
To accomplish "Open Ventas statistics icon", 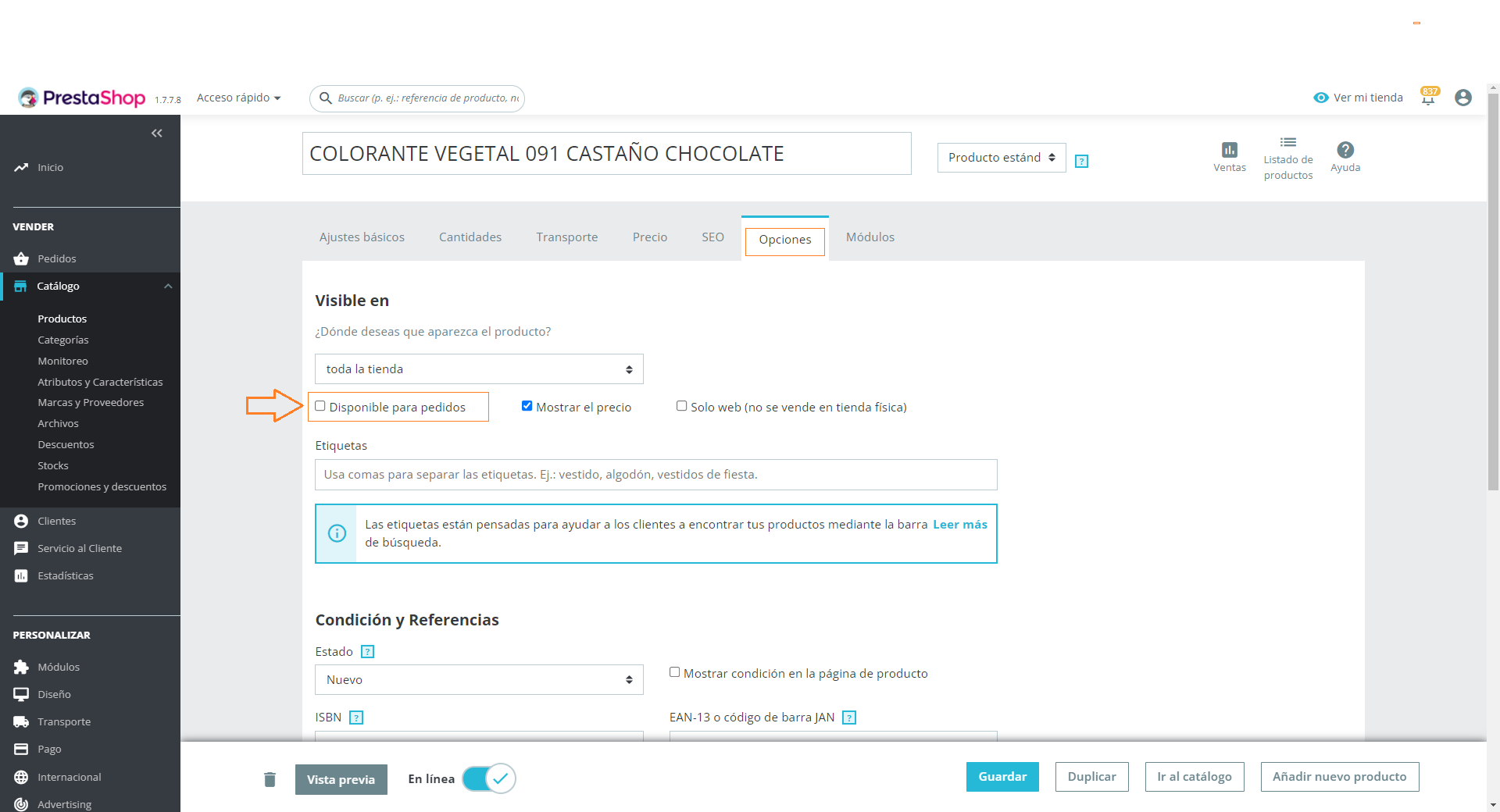I will [x=1230, y=149].
